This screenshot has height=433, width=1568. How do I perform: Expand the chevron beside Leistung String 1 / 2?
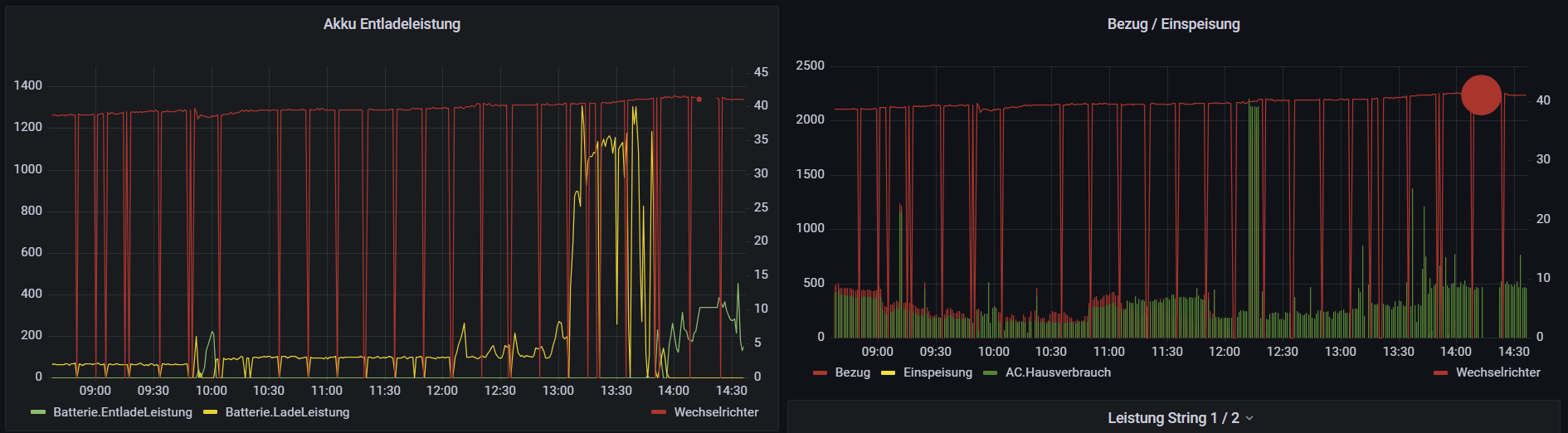(x=1249, y=418)
